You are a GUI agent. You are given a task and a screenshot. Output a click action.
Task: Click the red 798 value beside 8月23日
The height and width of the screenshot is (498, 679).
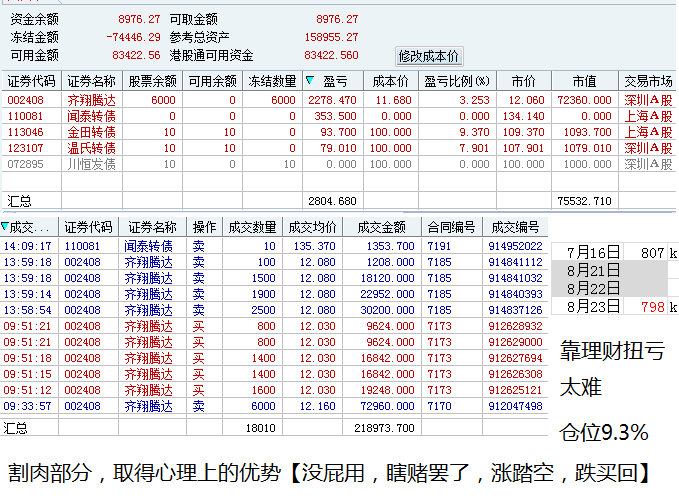point(653,307)
